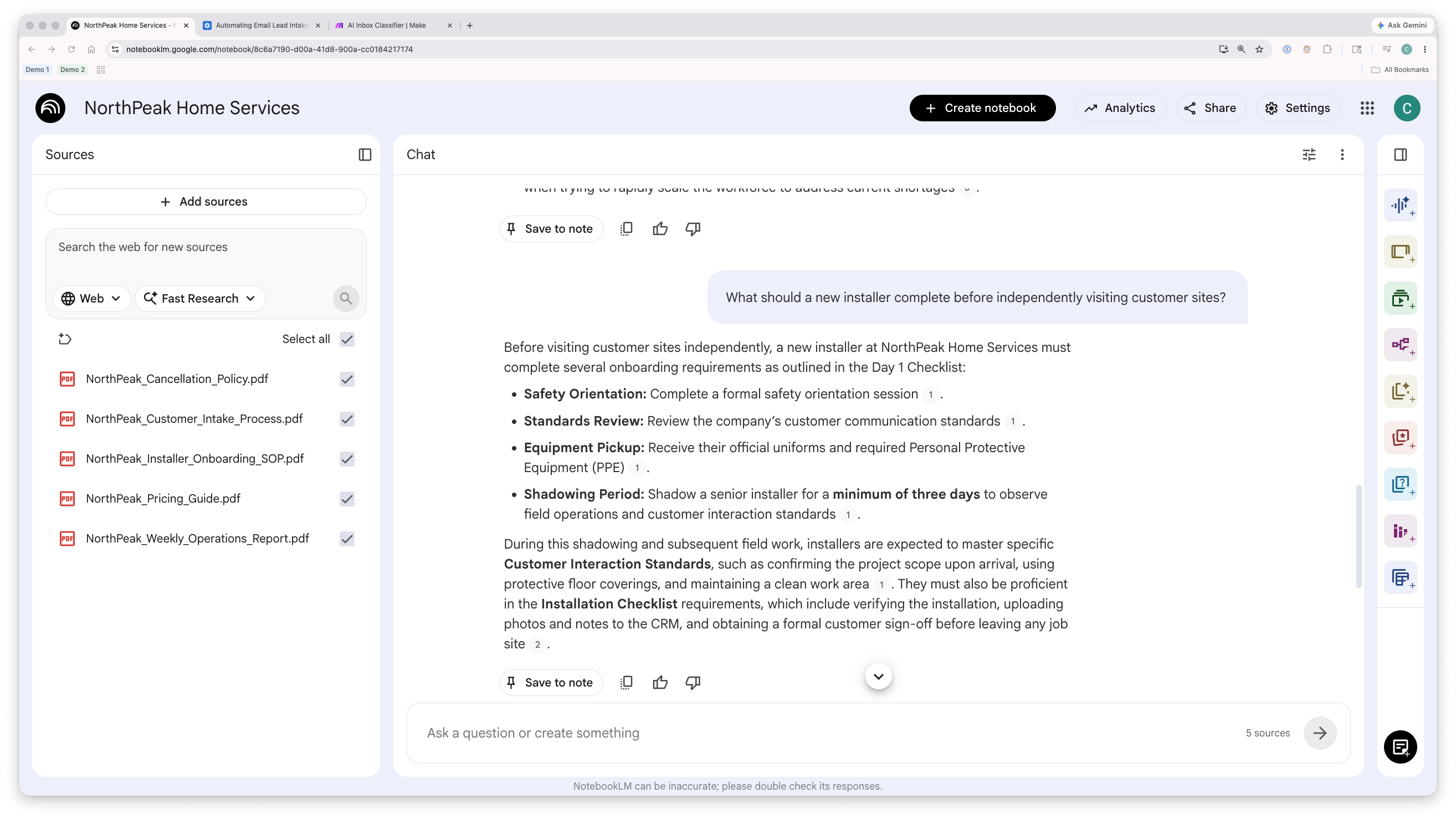
Task: Open the Google apps grid
Action: [x=1367, y=108]
